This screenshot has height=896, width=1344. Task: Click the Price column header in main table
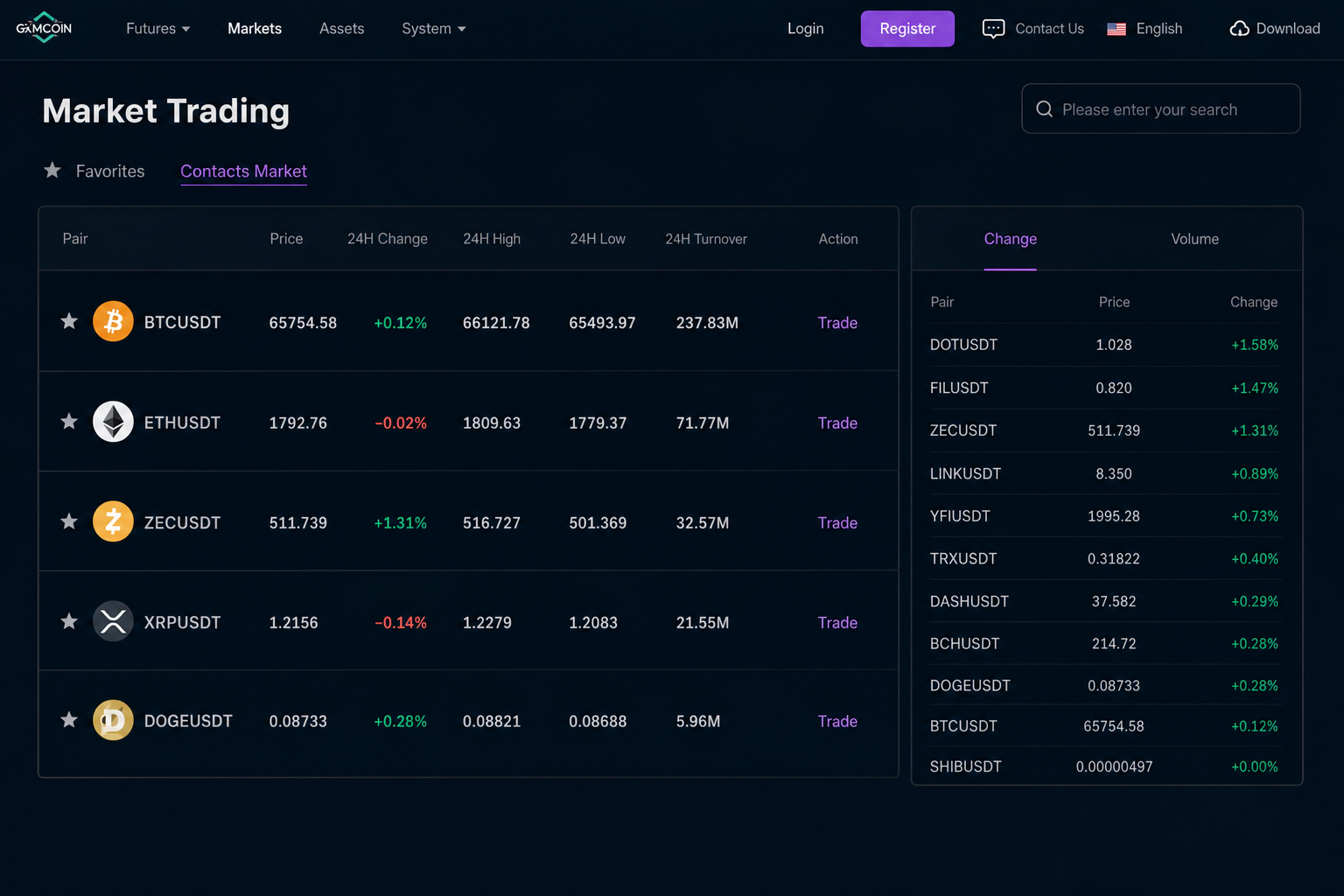pyautogui.click(x=286, y=239)
